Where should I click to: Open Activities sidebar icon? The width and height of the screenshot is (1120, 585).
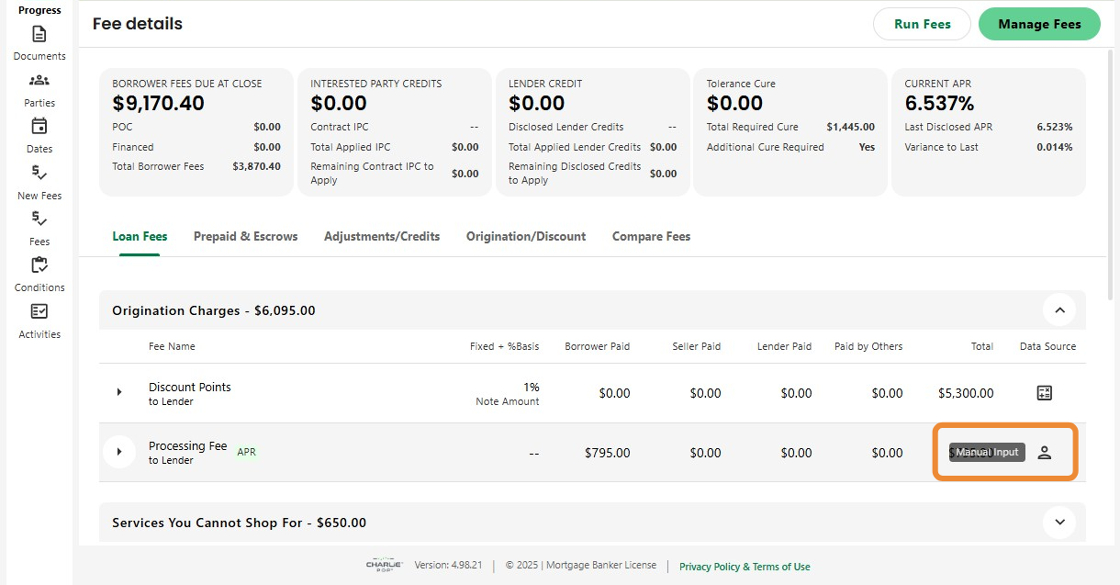[39, 312]
